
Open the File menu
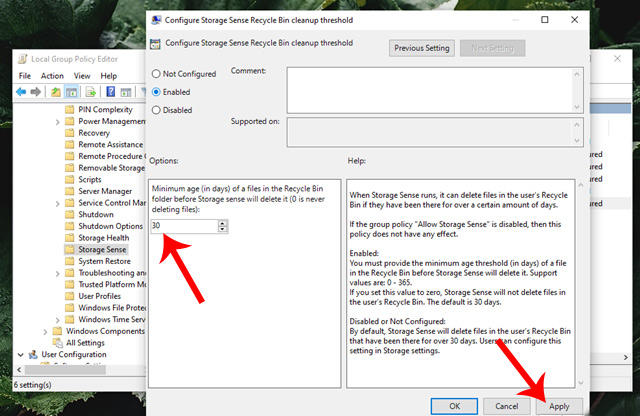pyautogui.click(x=24, y=76)
